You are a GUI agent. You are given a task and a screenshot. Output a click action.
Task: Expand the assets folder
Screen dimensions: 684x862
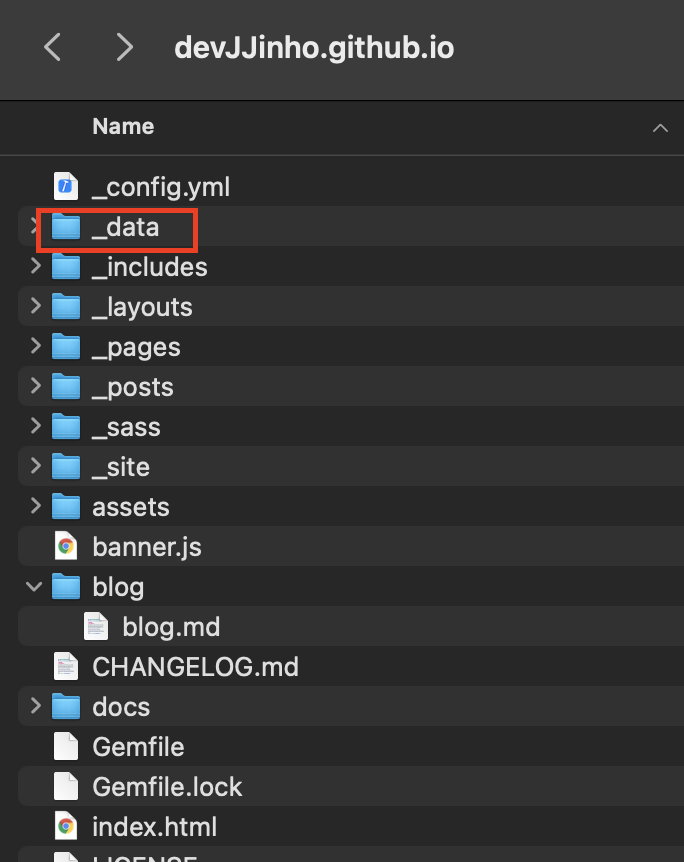click(36, 506)
